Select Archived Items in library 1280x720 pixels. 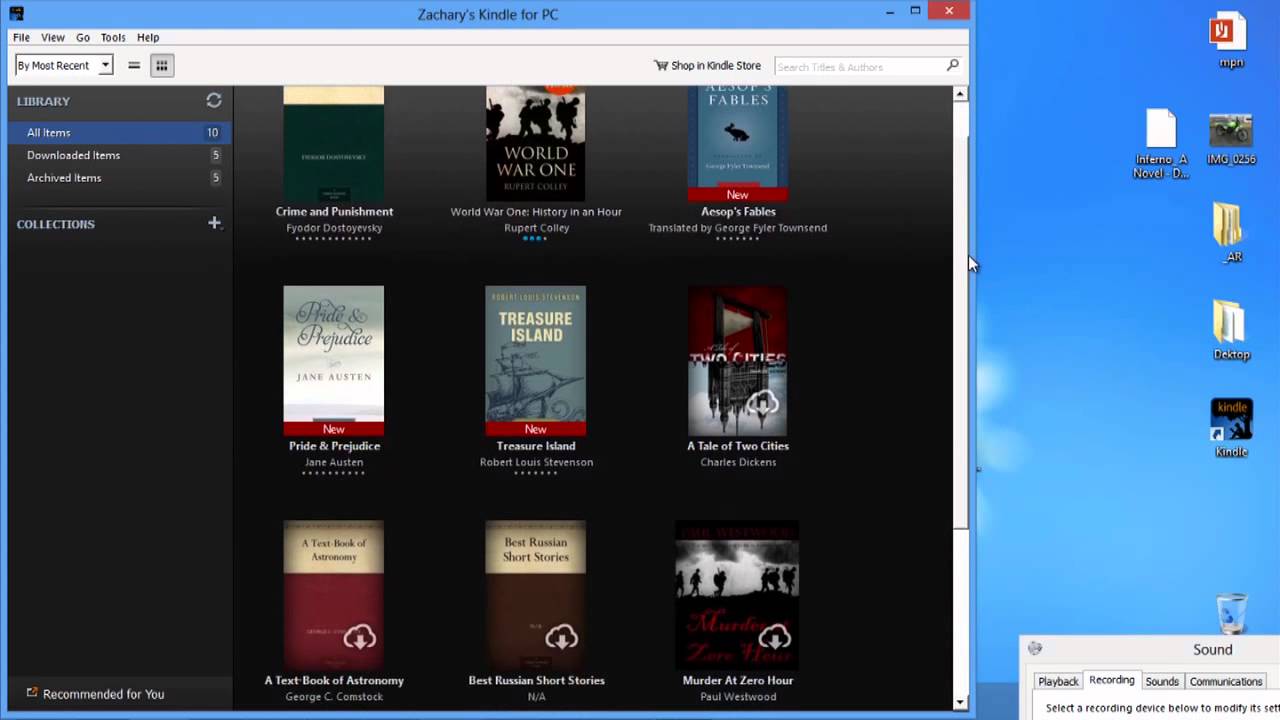pos(120,178)
